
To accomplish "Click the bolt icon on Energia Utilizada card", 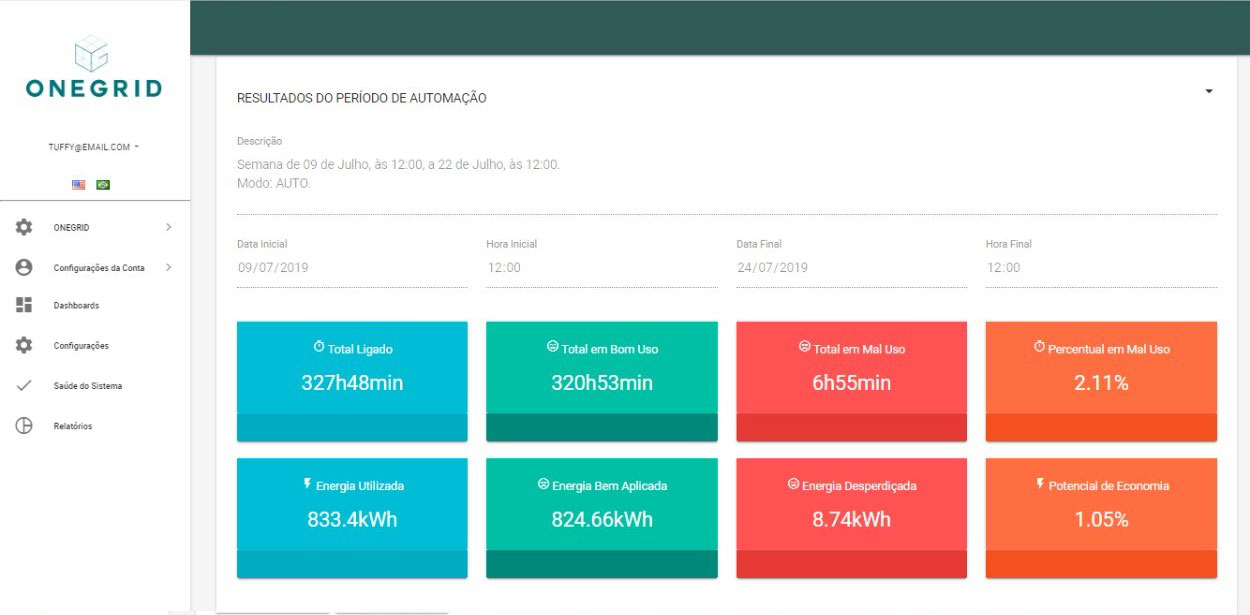I will [308, 483].
